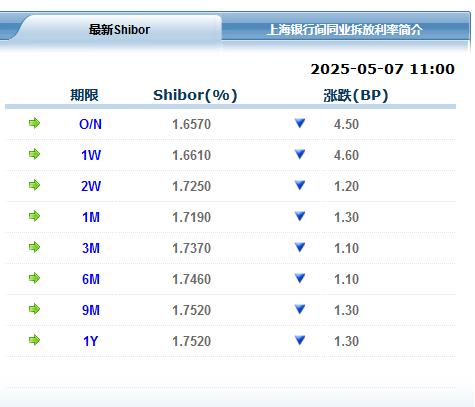
Task: Select the 6M rate value 1.7460
Action: (x=192, y=279)
